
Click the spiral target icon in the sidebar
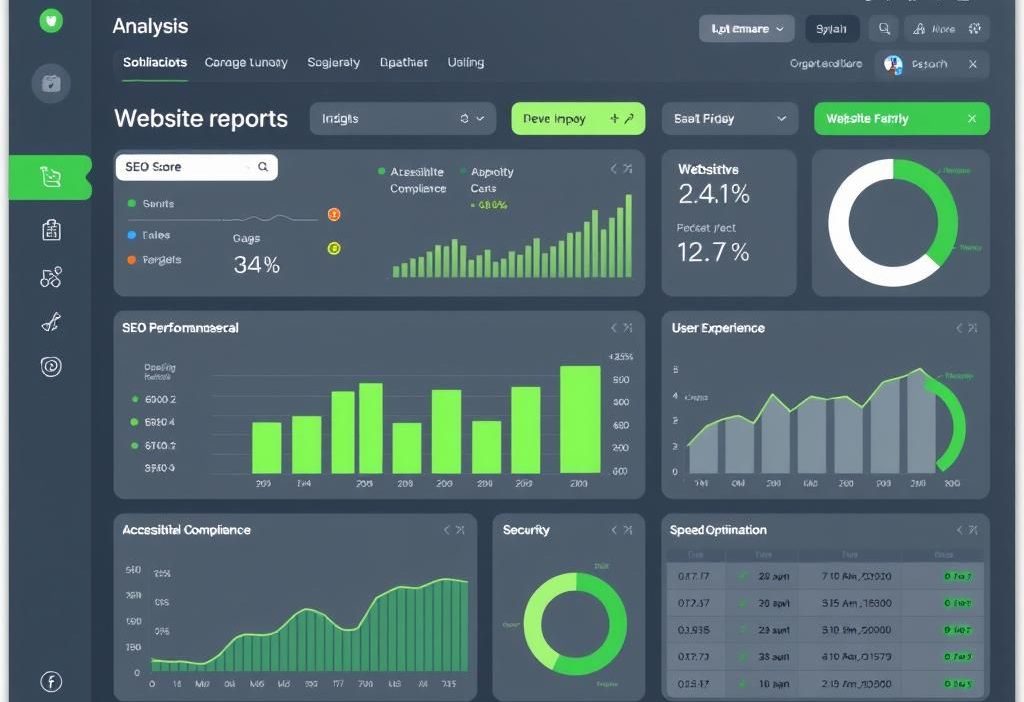coord(51,367)
